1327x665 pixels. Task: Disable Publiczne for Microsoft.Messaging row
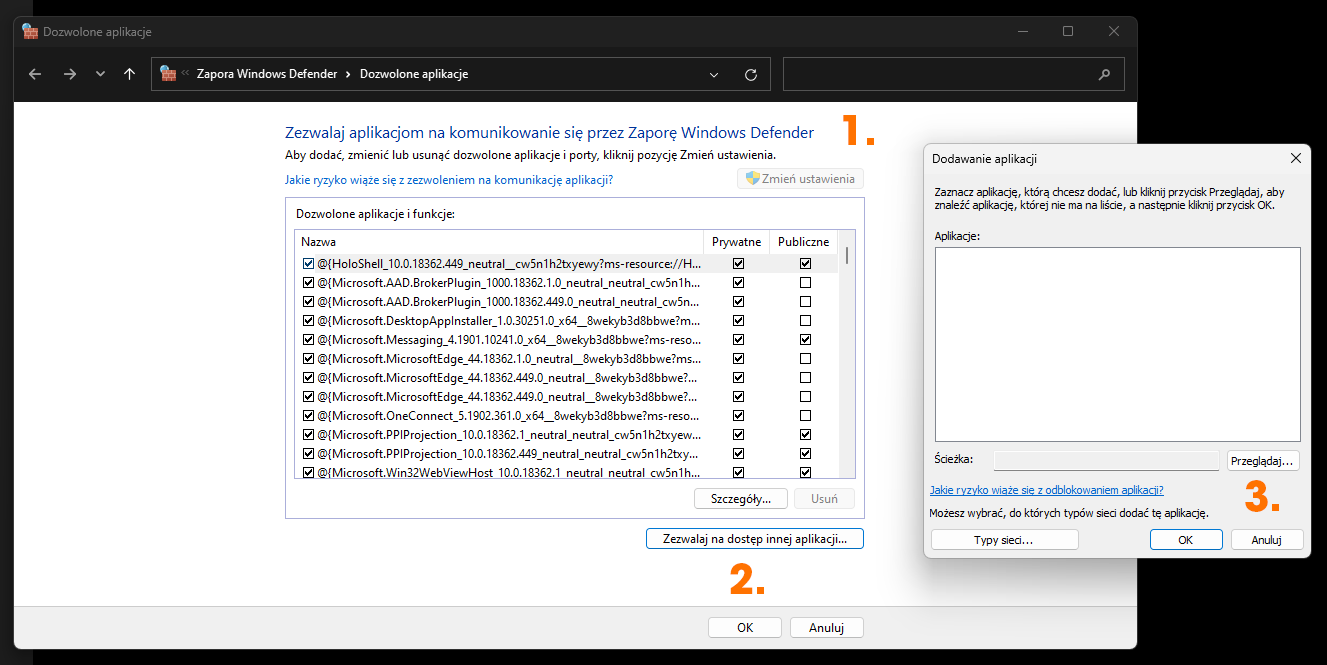(x=805, y=340)
